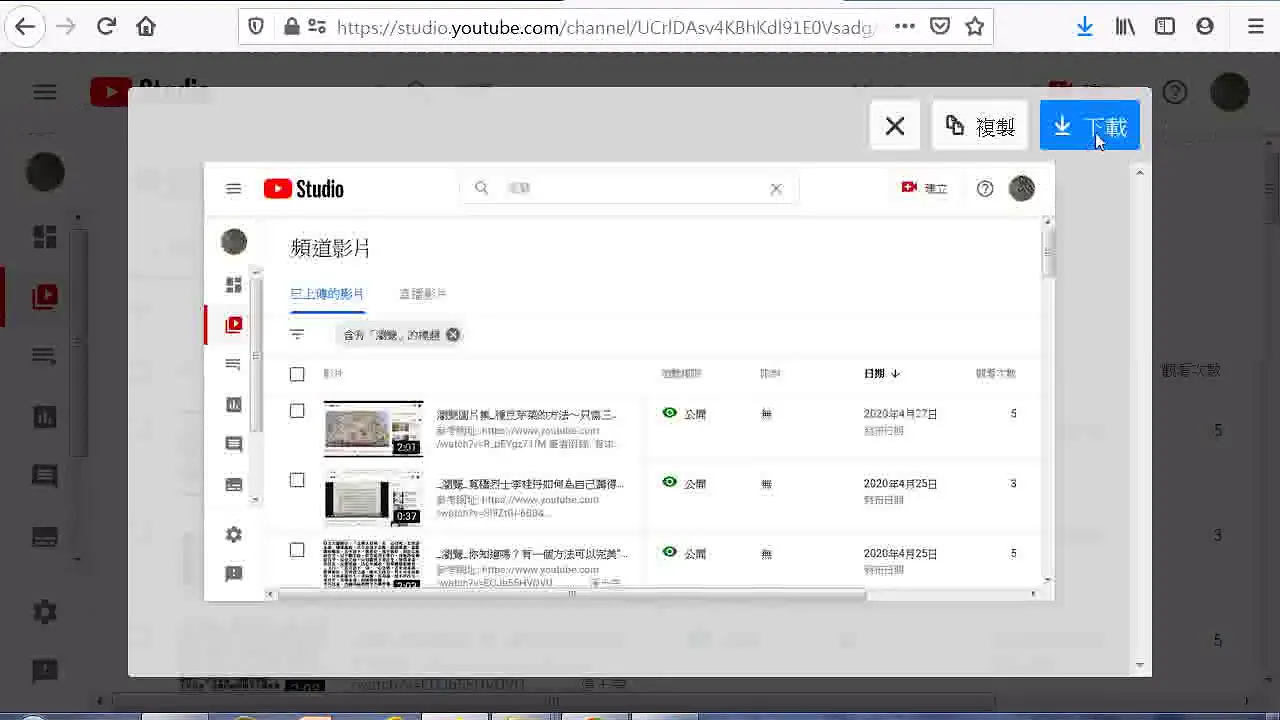Open Firefox library icon

1125,27
